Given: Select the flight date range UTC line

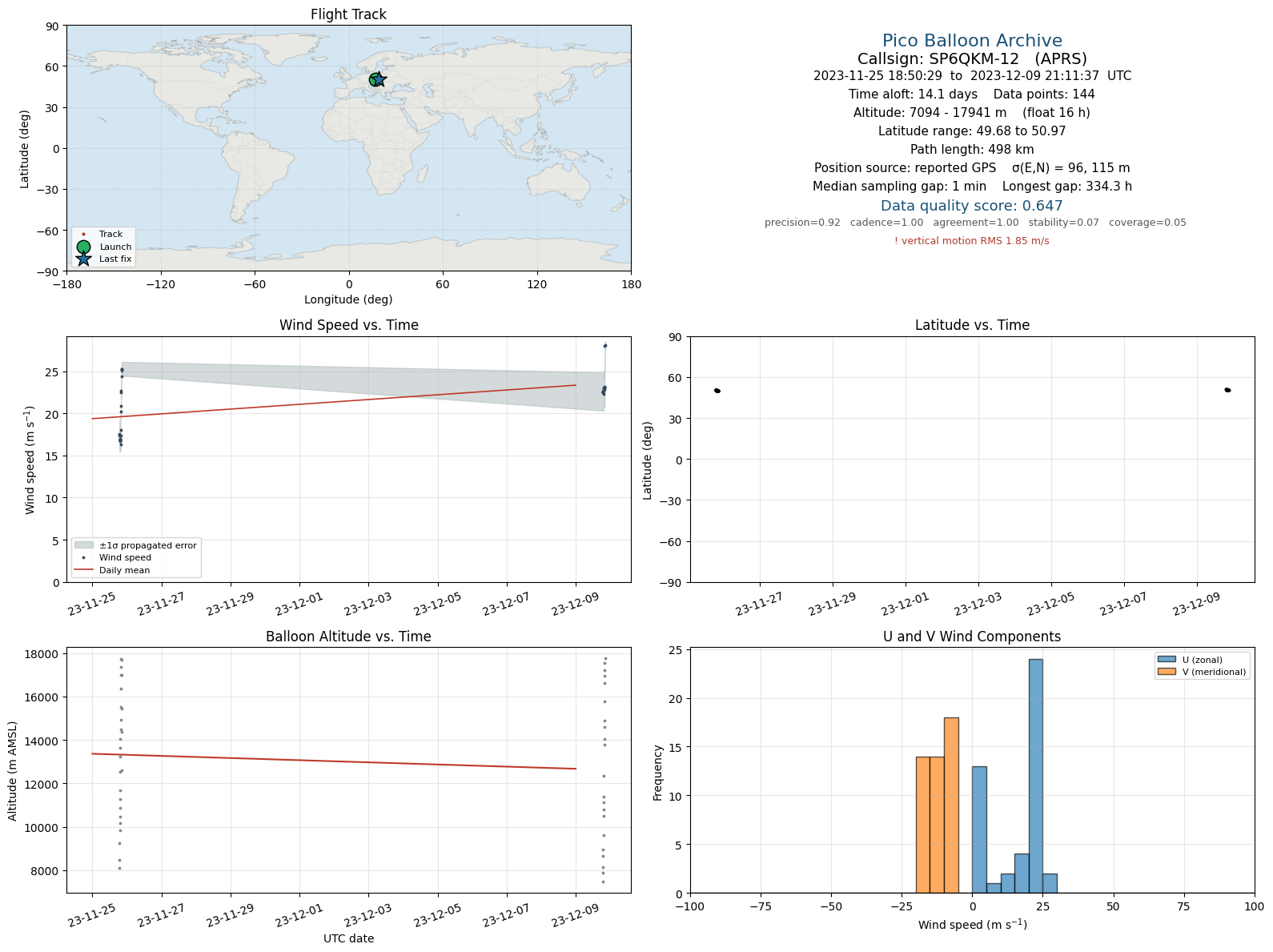Looking at the screenshot, I should (x=972, y=76).
